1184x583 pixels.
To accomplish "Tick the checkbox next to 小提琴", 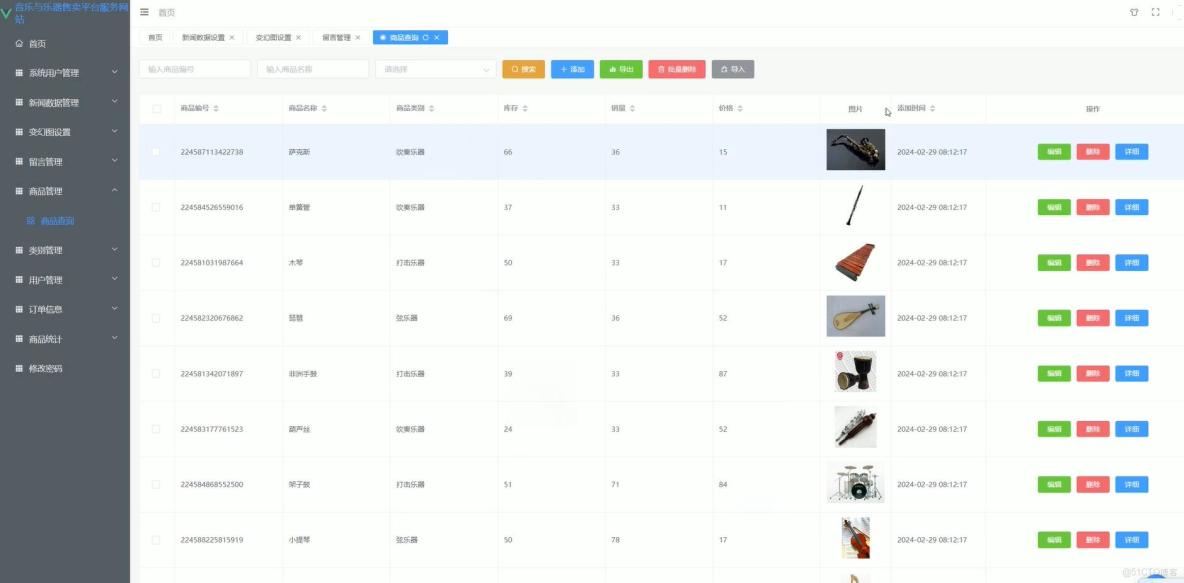I will pyautogui.click(x=156, y=539).
